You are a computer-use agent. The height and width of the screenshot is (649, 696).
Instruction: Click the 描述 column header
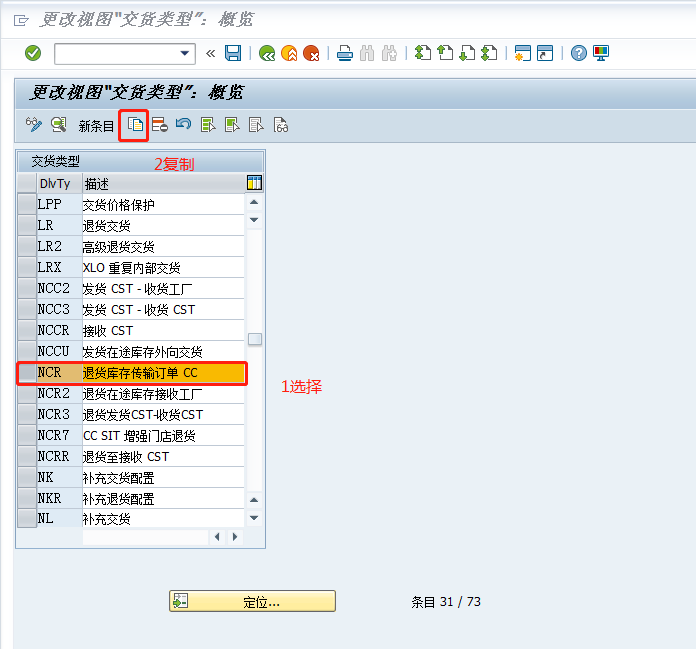point(164,183)
